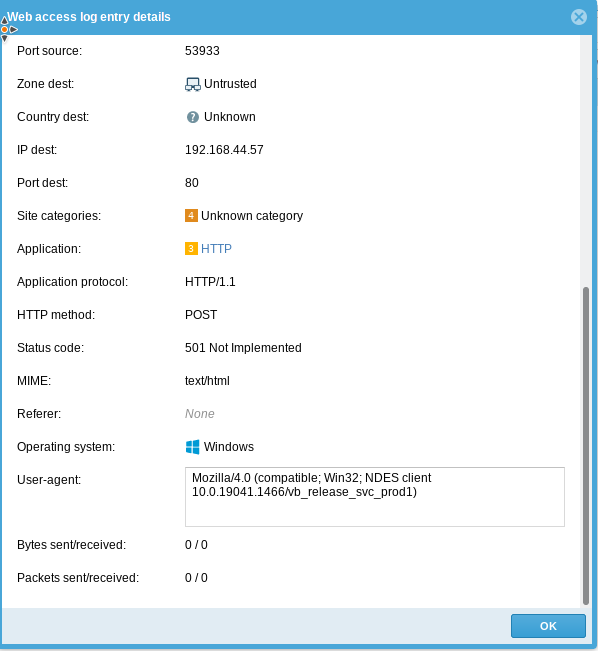
Task: Click the orange site category badge 4
Action: click(191, 215)
